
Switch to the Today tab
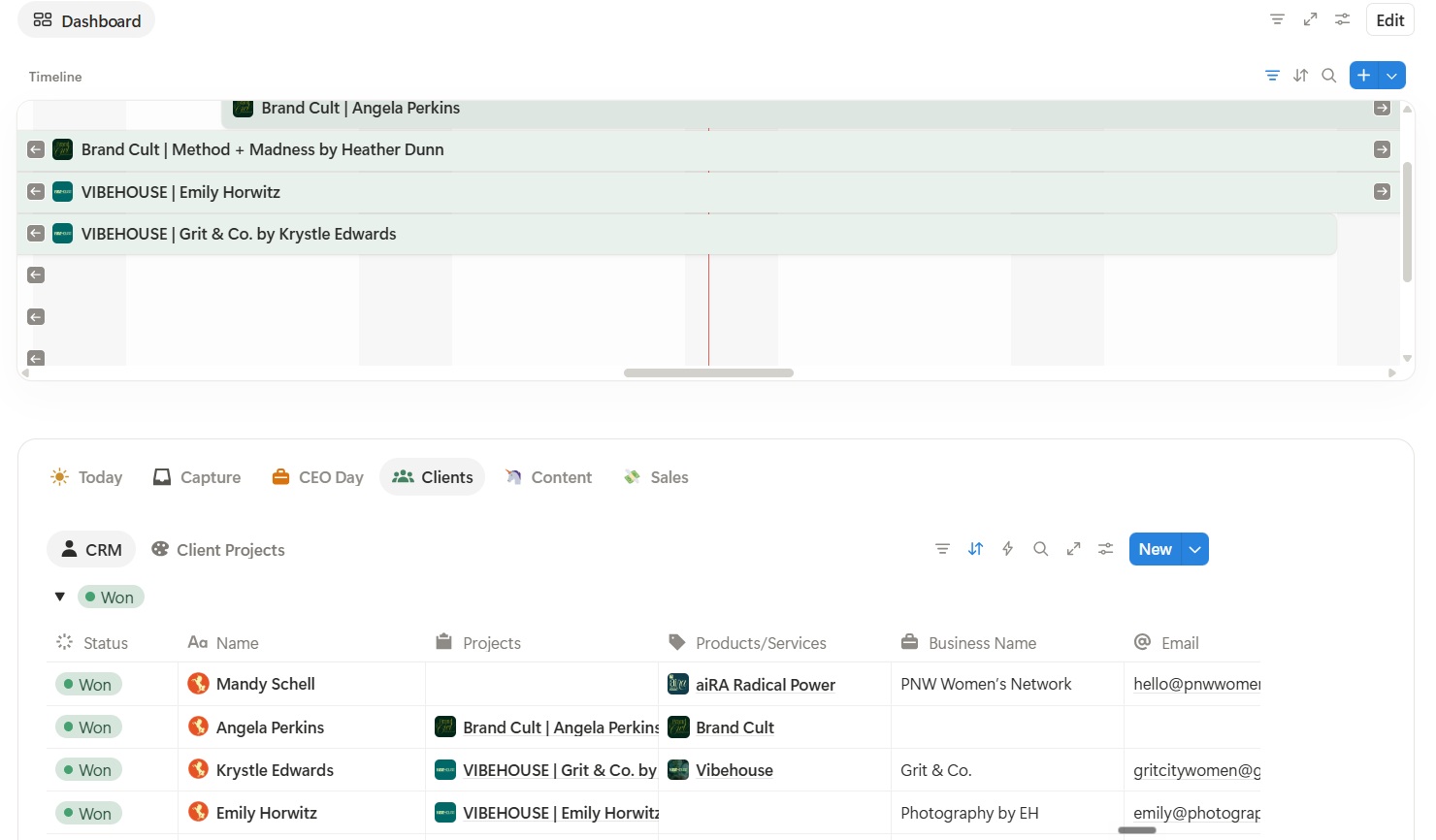(x=86, y=477)
